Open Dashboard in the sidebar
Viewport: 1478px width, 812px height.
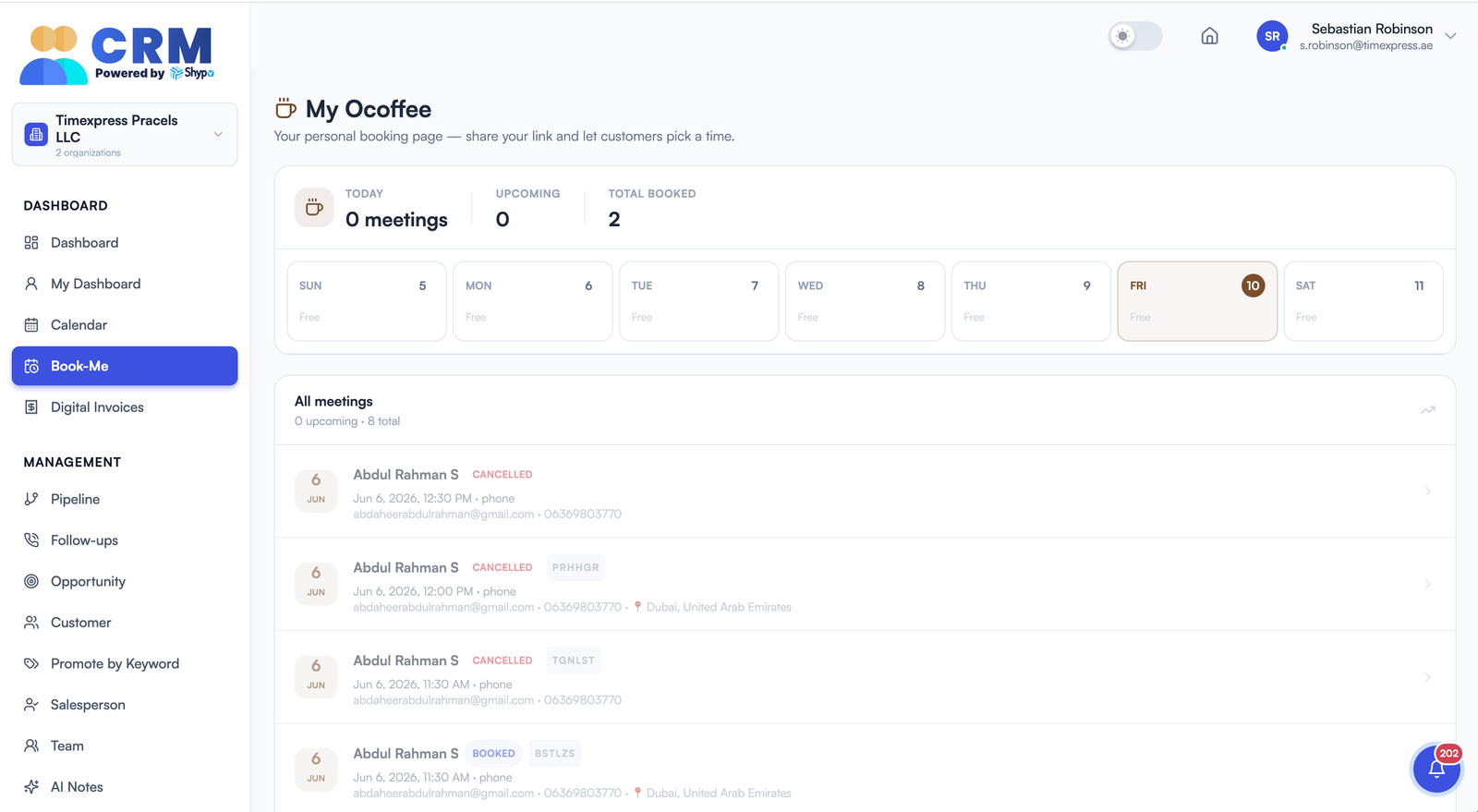[x=125, y=243]
